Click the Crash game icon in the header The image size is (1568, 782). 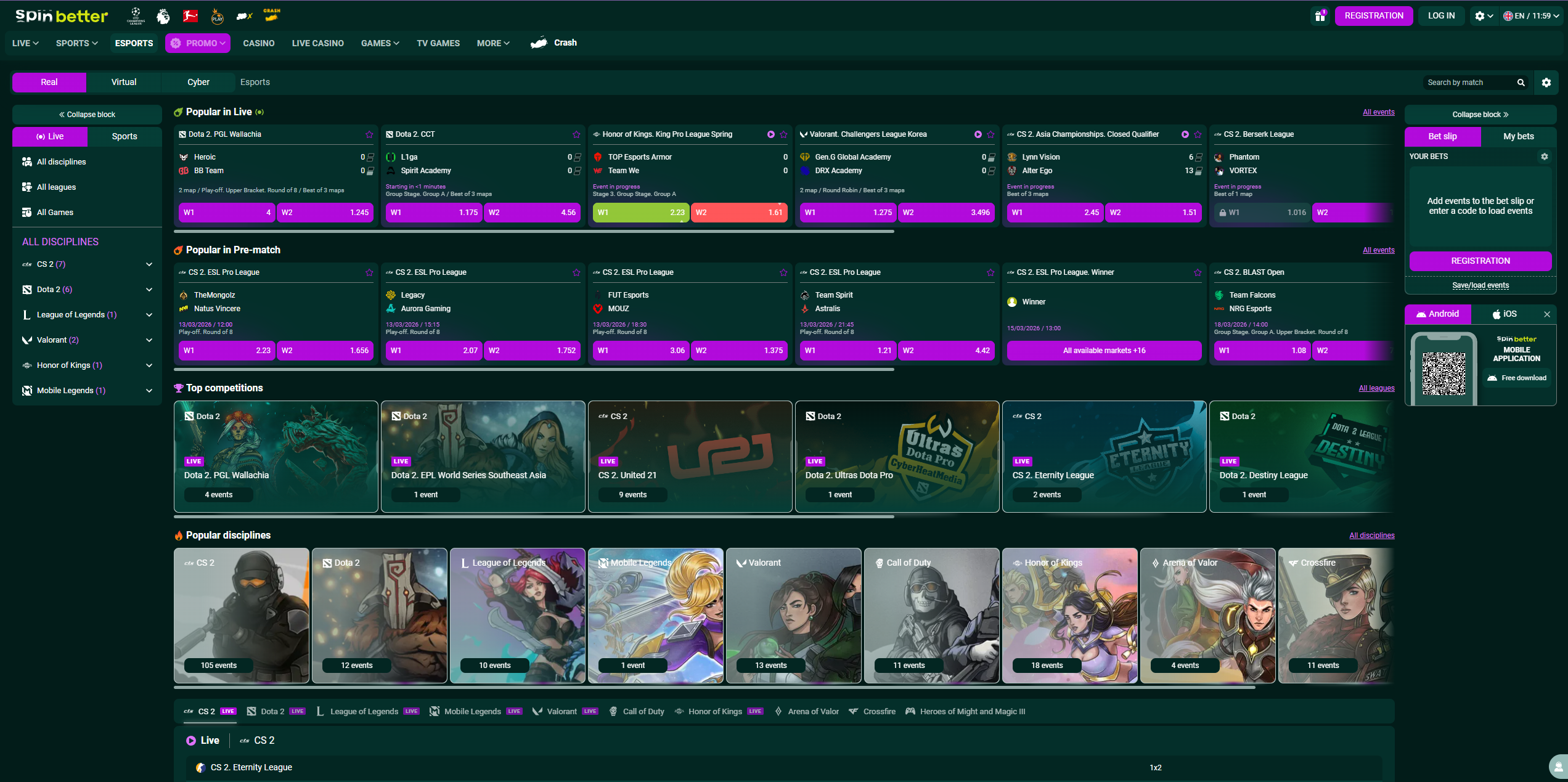tap(271, 15)
